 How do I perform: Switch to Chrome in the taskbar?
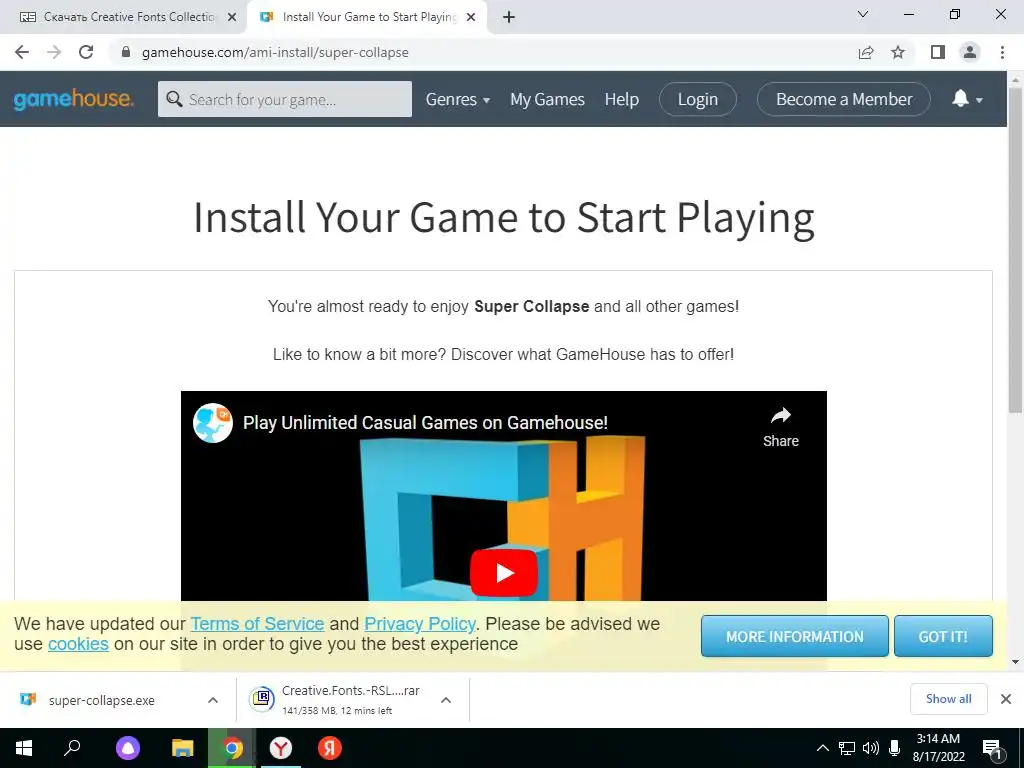click(232, 748)
